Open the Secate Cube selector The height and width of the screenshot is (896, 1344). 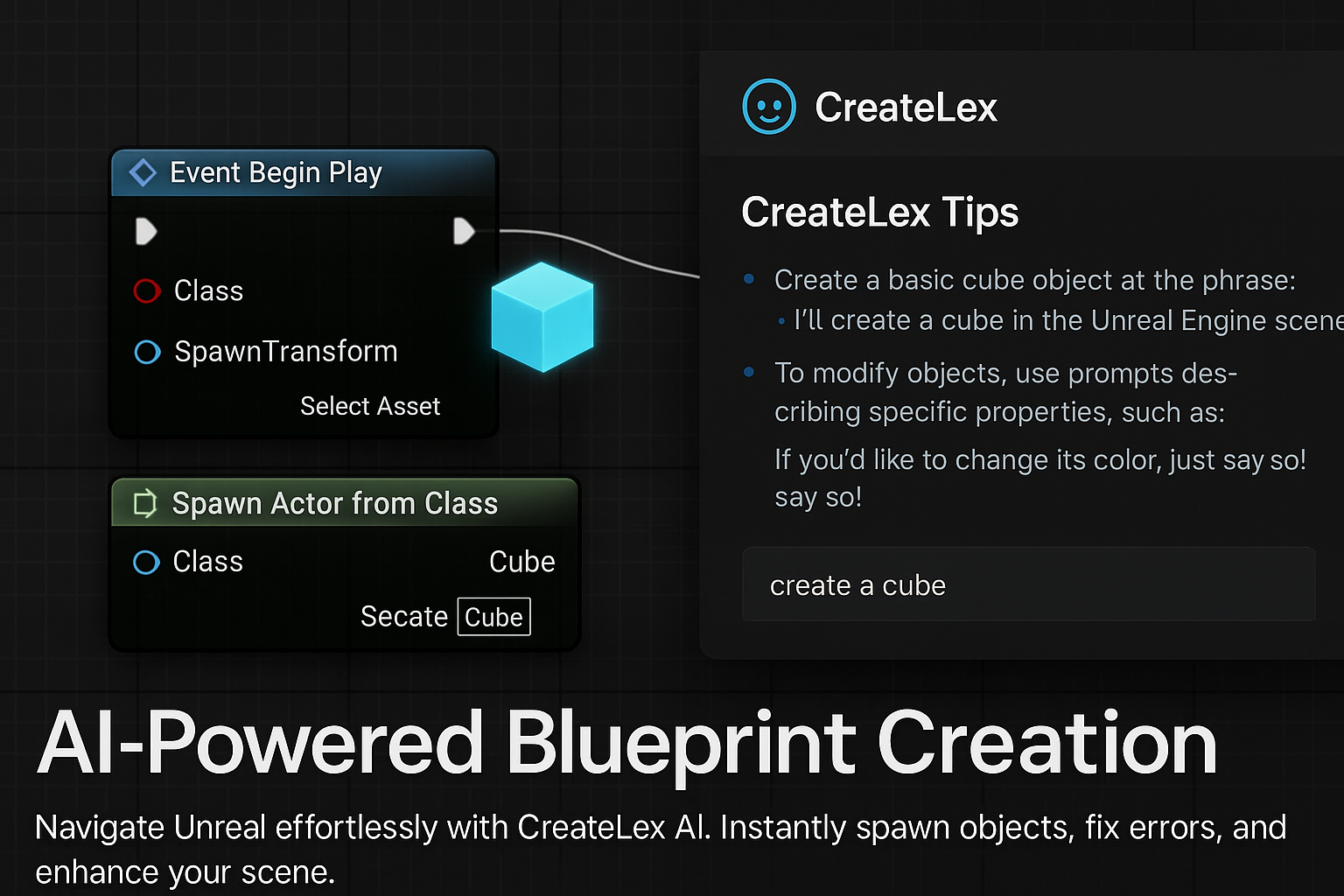[493, 616]
